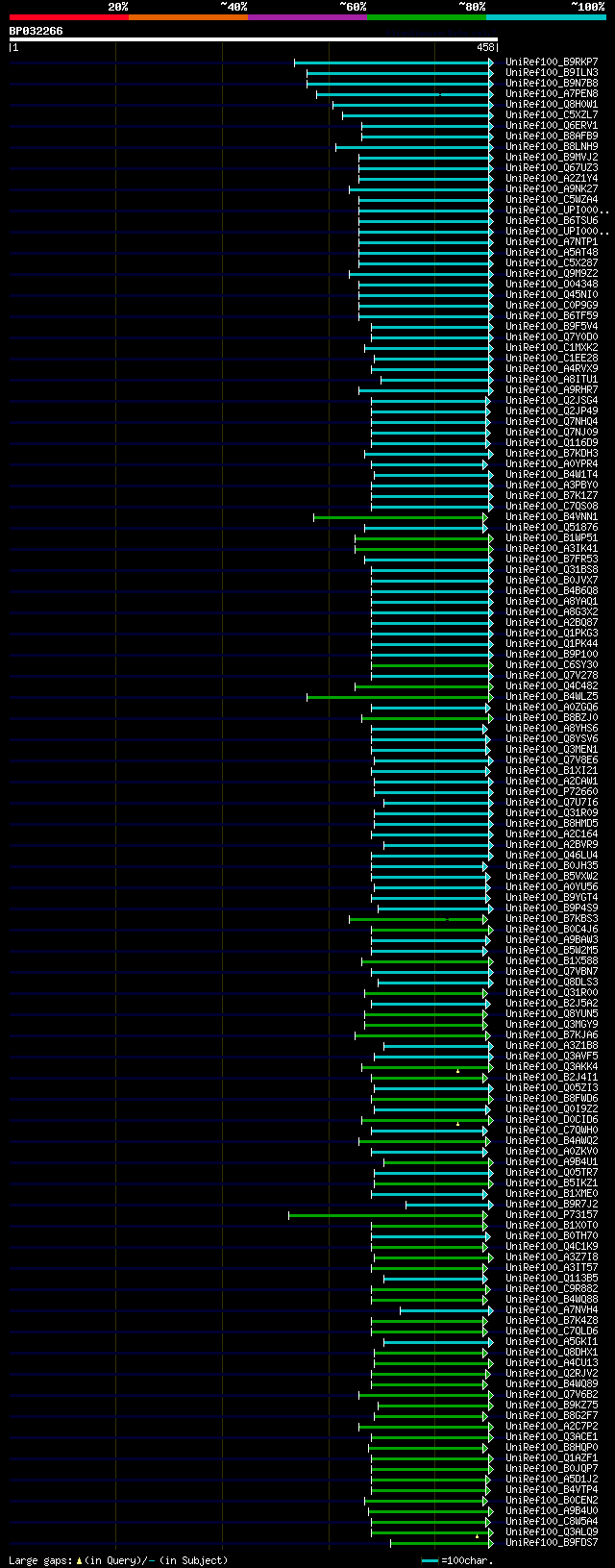Select label UniRef100_B9FDS7
The width and height of the screenshot is (615, 1568).
[552, 1542]
